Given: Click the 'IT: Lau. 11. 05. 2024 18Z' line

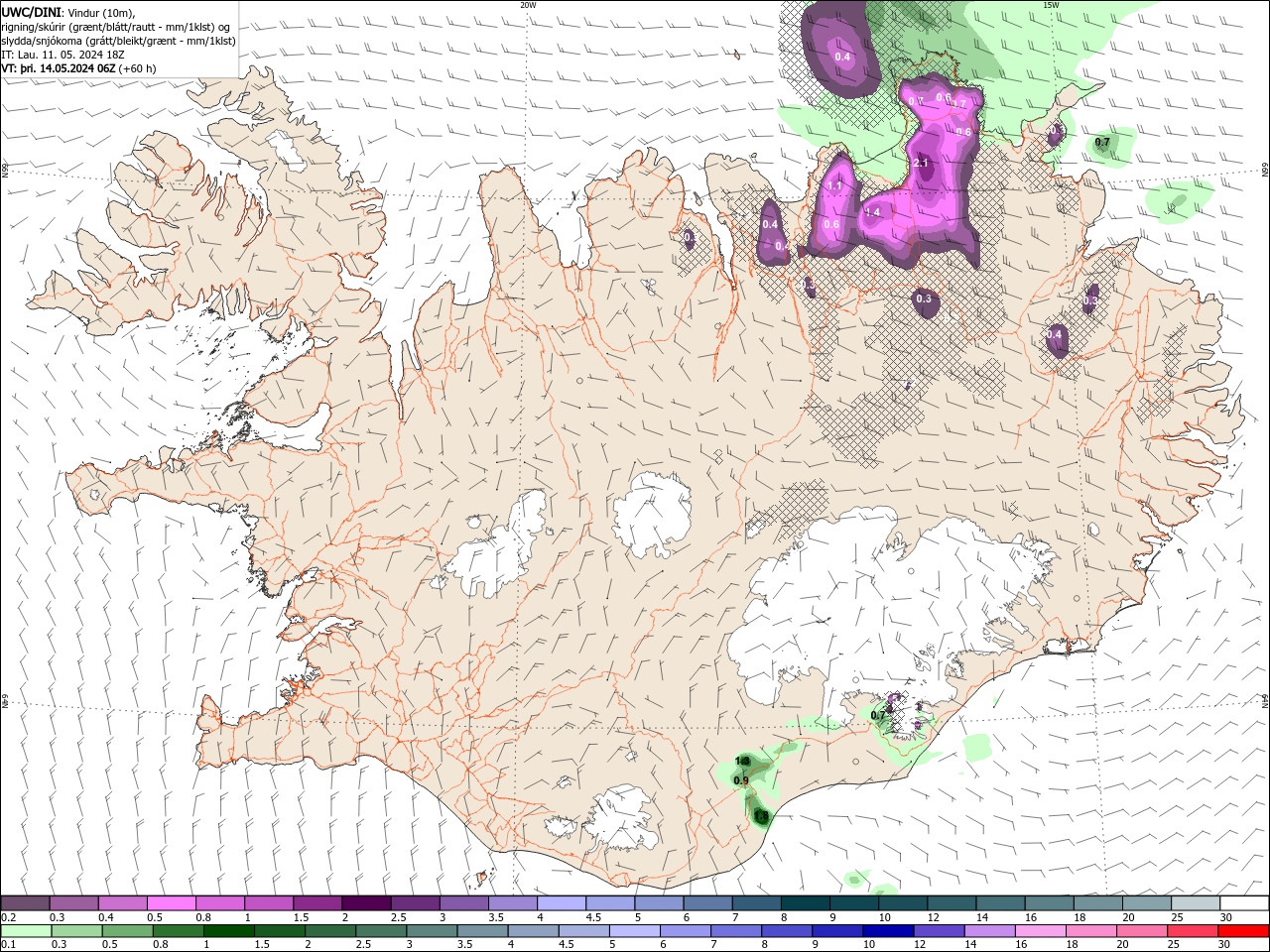Looking at the screenshot, I should point(62,55).
